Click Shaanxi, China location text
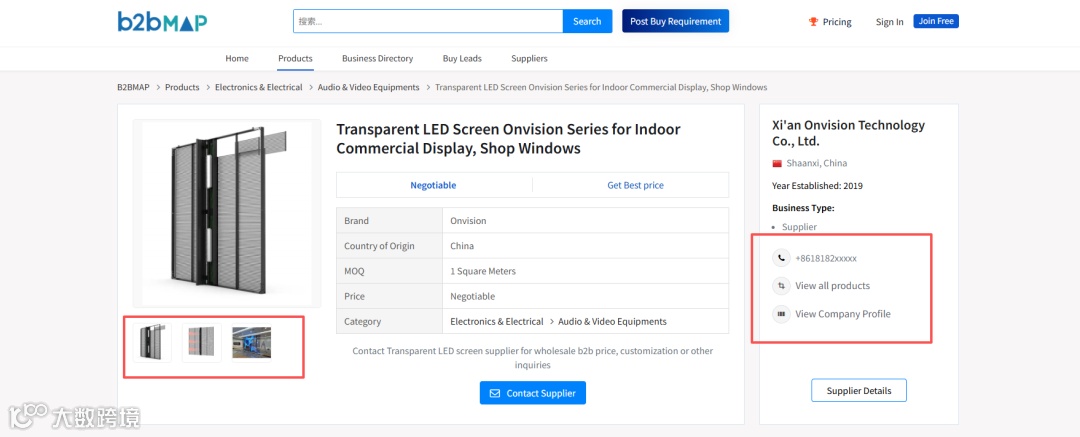 click(x=817, y=163)
